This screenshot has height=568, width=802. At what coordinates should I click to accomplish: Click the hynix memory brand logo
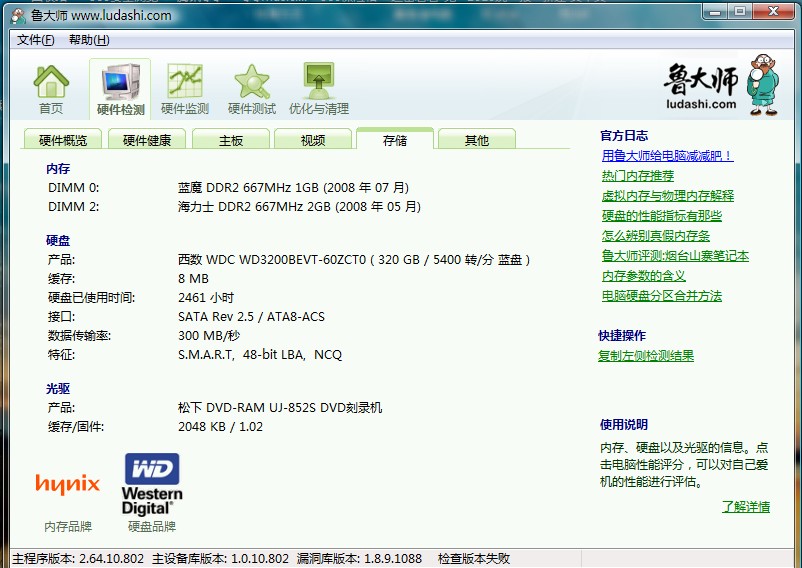point(68,483)
